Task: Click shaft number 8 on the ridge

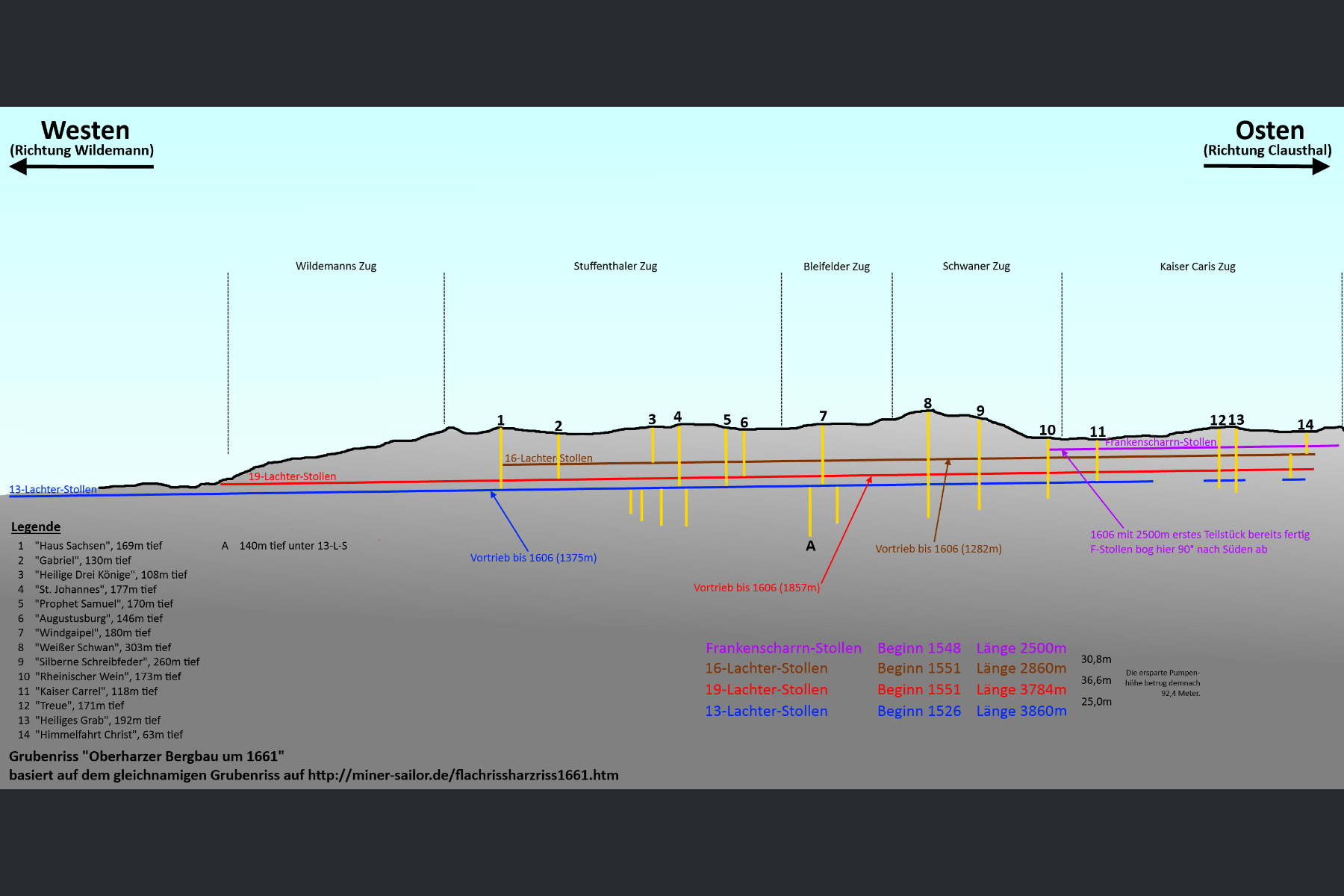Action: 927,403
